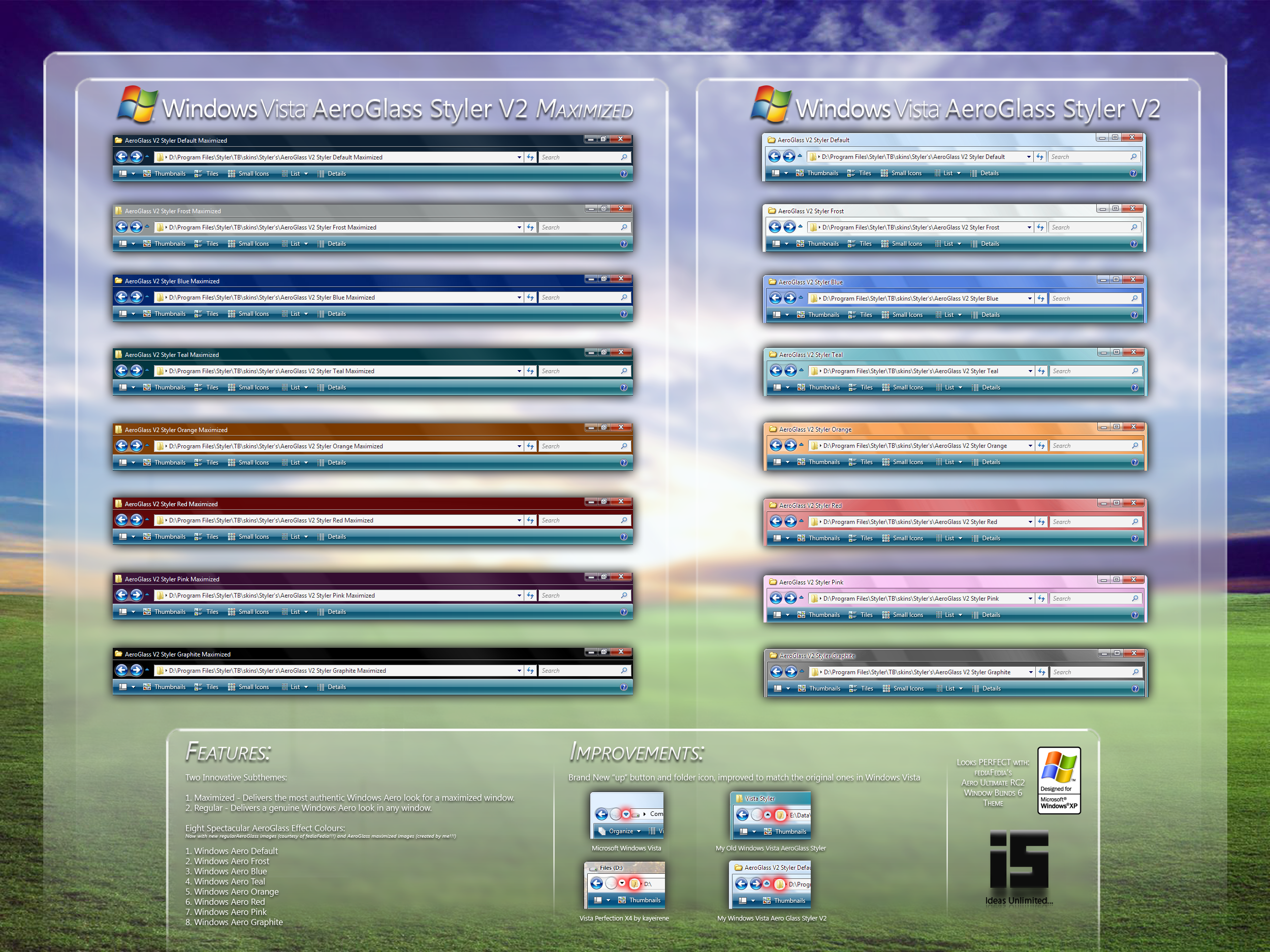This screenshot has width=1270, height=952.
Task: Click Thumbnails view in Pink Maximized window
Action: click(x=164, y=612)
